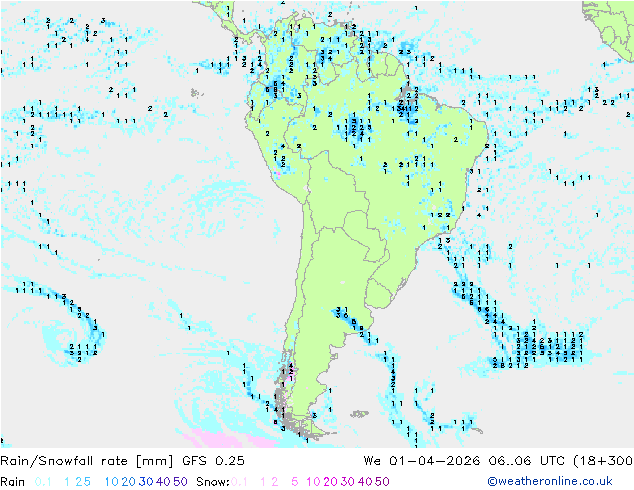Click the 'Rain' legend label
This screenshot has height=490, width=634.
13,482
